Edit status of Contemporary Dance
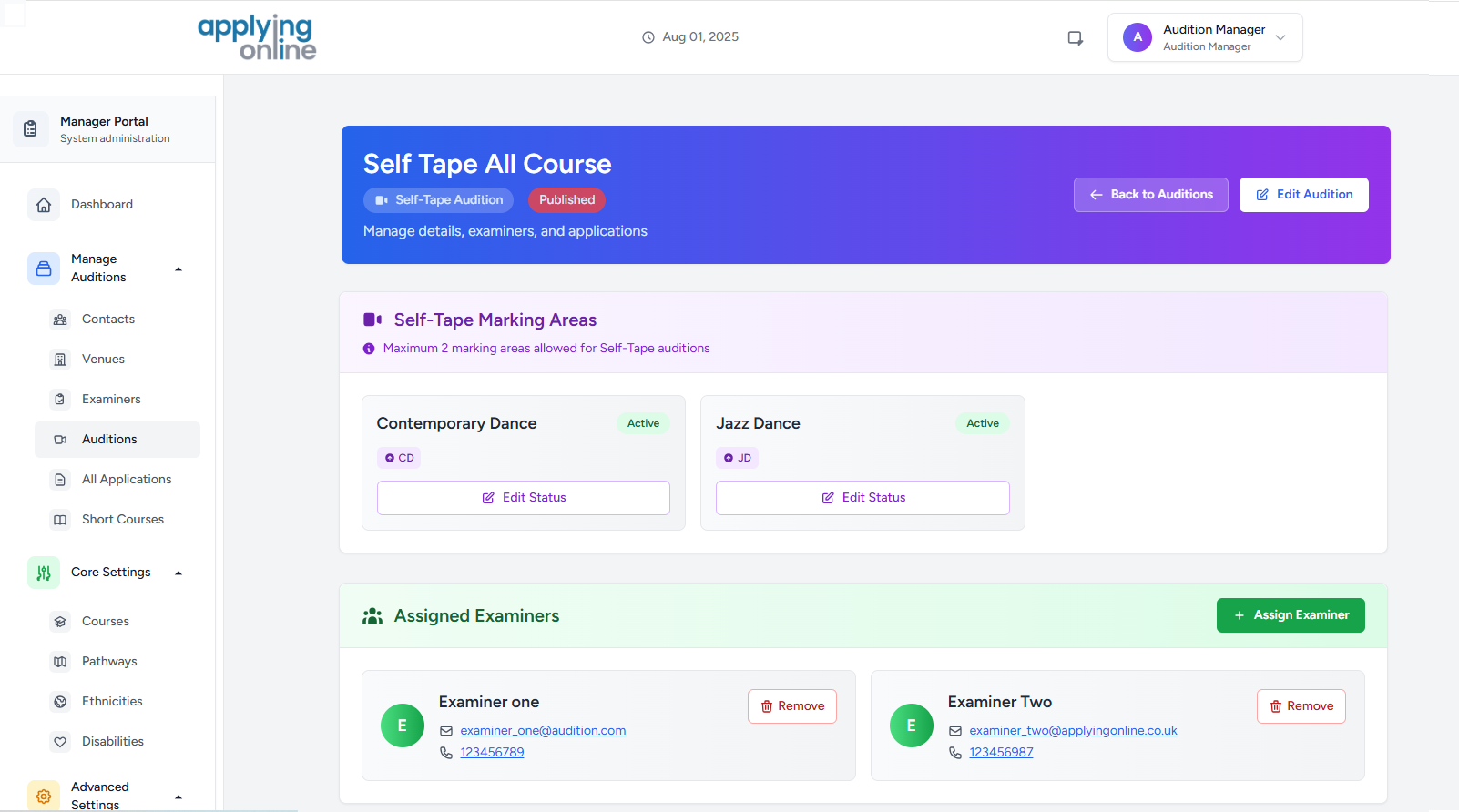The image size is (1459, 812). point(524,498)
